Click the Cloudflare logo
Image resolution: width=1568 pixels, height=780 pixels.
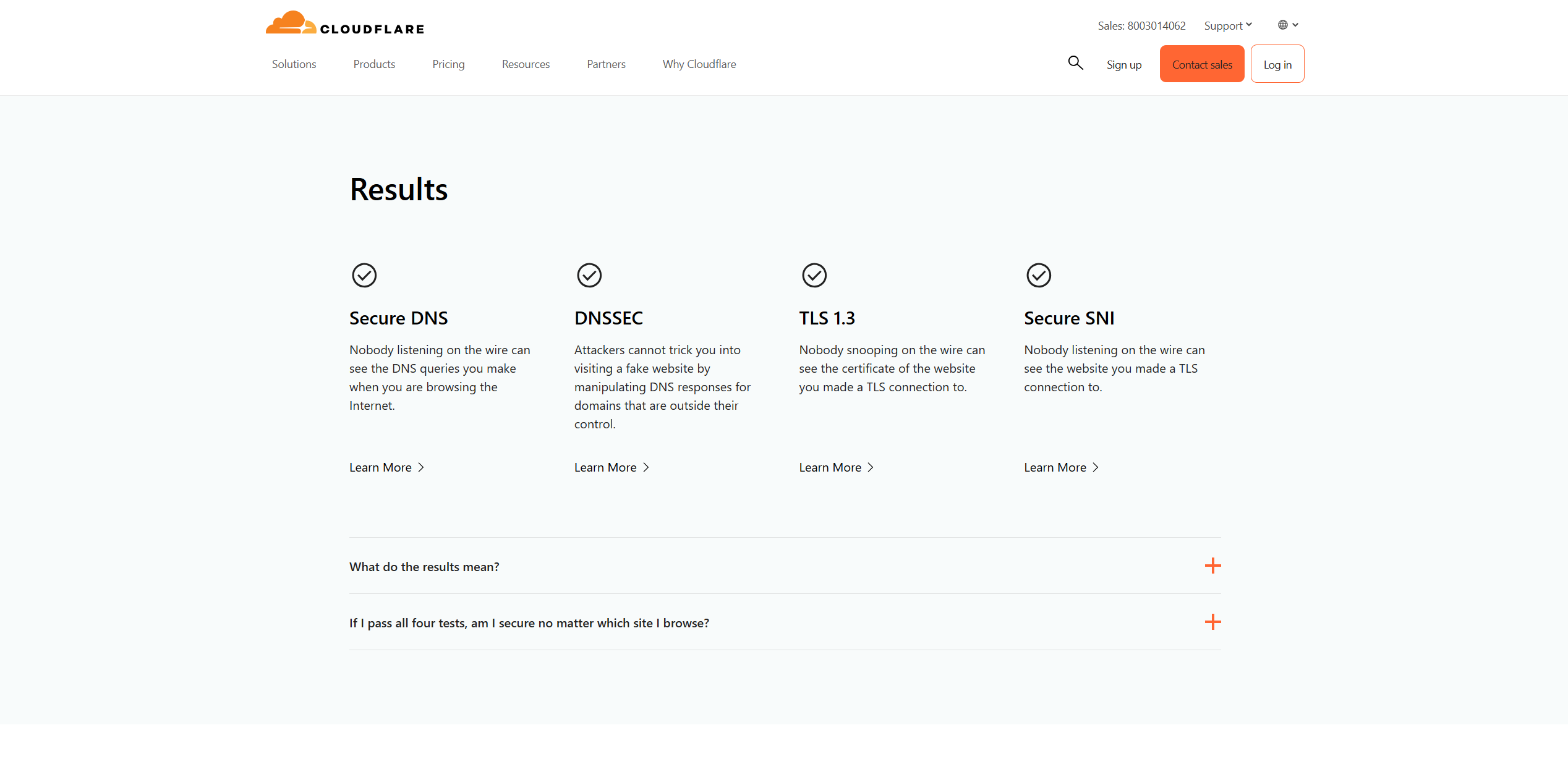coord(344,23)
